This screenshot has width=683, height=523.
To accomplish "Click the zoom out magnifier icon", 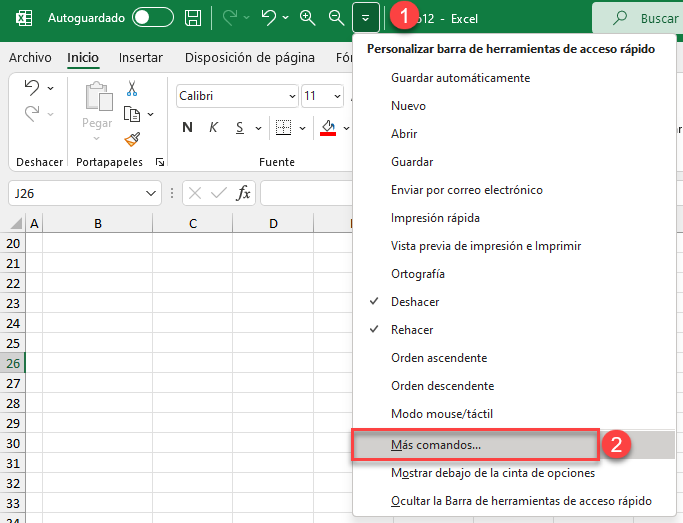I will 336,18.
